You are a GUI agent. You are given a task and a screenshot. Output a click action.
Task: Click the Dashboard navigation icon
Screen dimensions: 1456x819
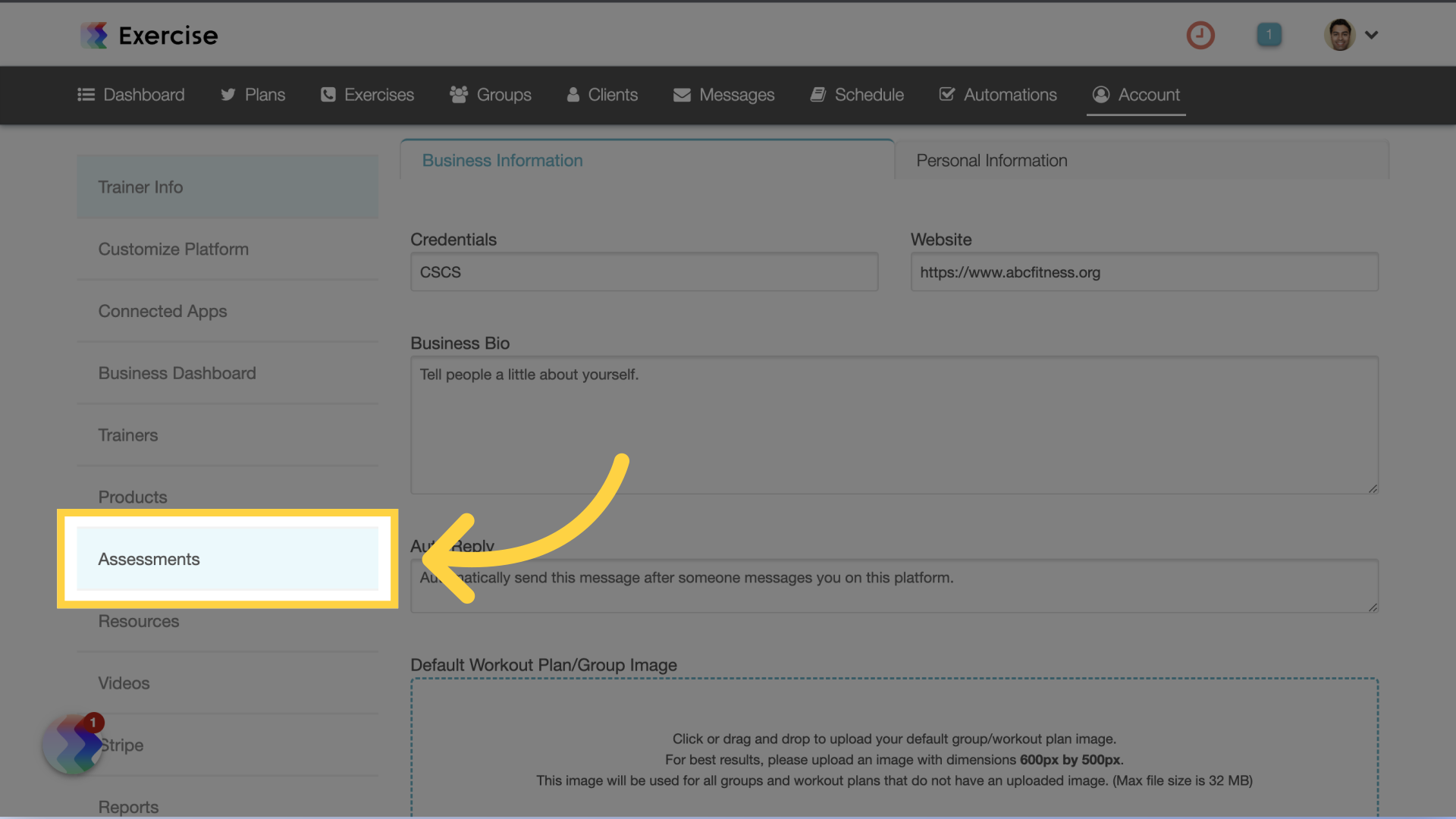(x=86, y=95)
